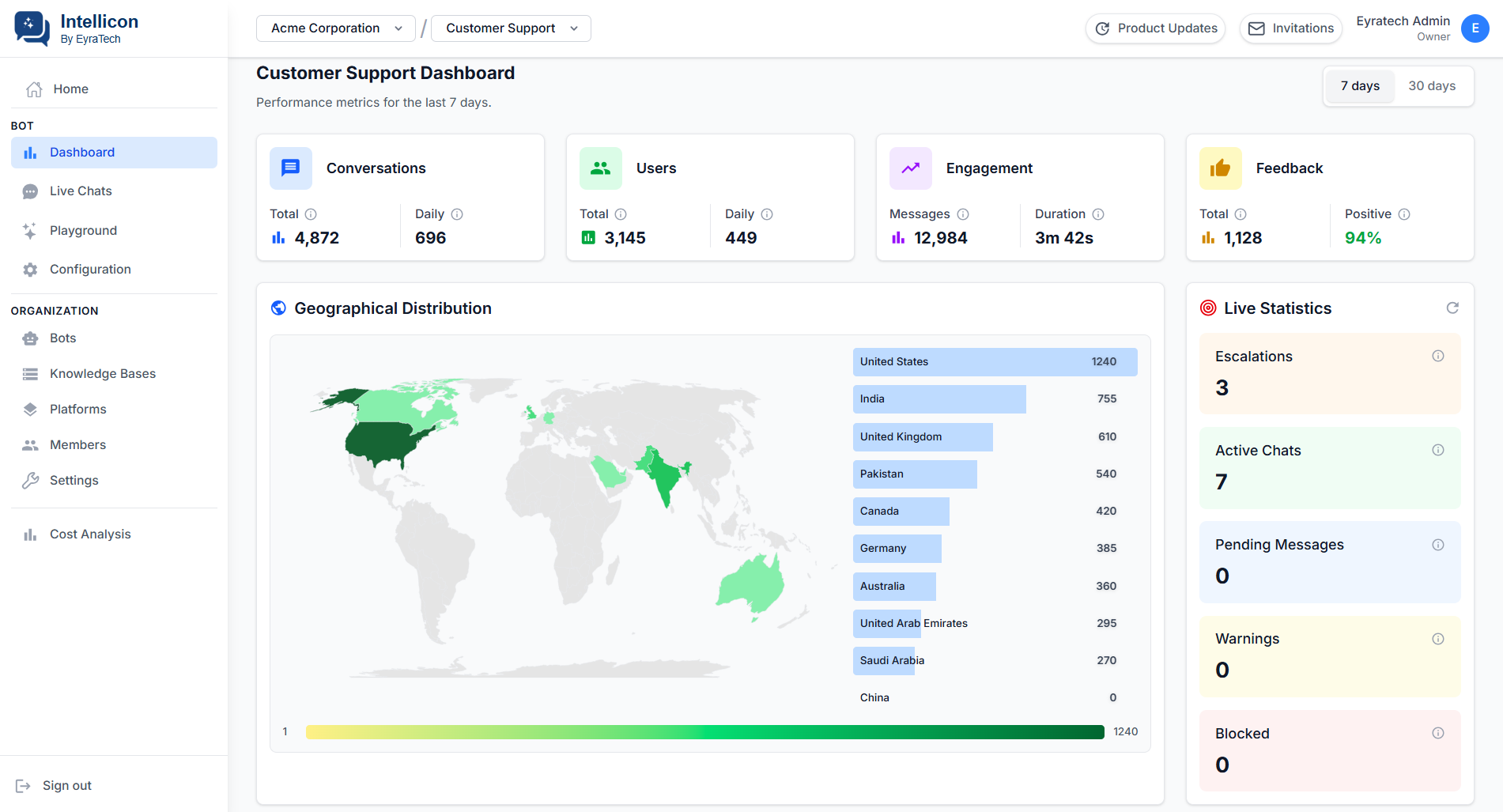Screen dimensions: 1503x812
Task: Click info icon next to Conversations Total
Action: click(311, 214)
